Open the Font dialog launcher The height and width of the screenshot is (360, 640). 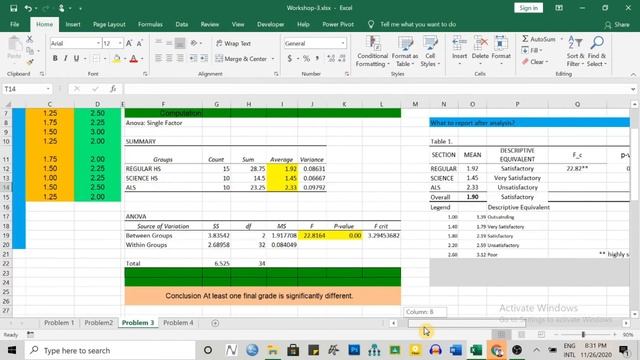tap(145, 74)
